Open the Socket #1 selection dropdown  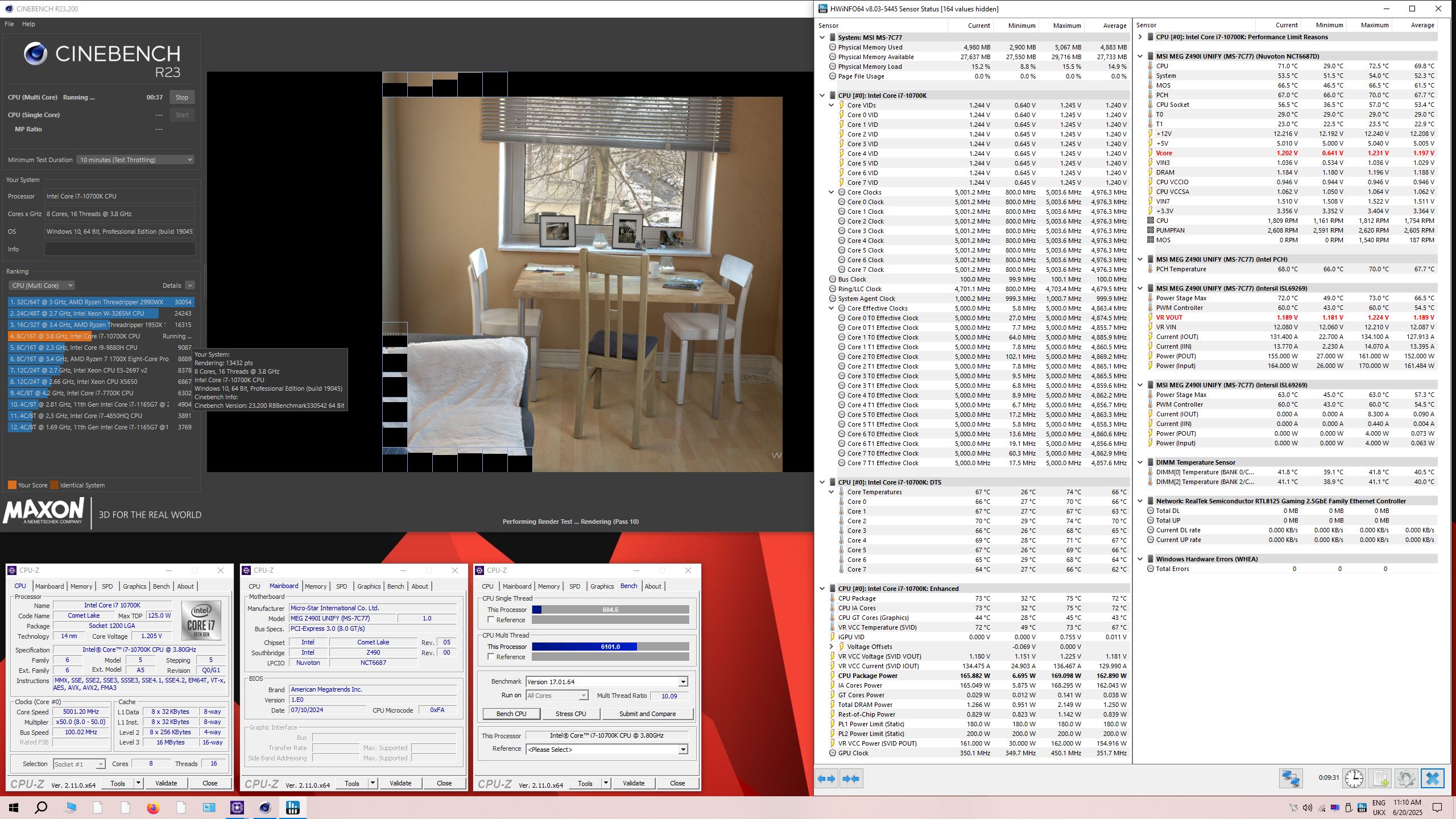coord(79,764)
